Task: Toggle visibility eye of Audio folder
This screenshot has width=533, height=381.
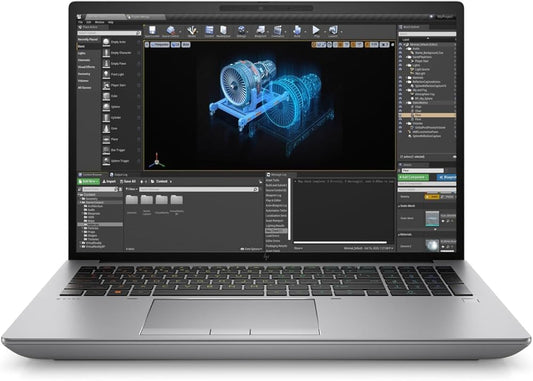Action: [x=400, y=49]
